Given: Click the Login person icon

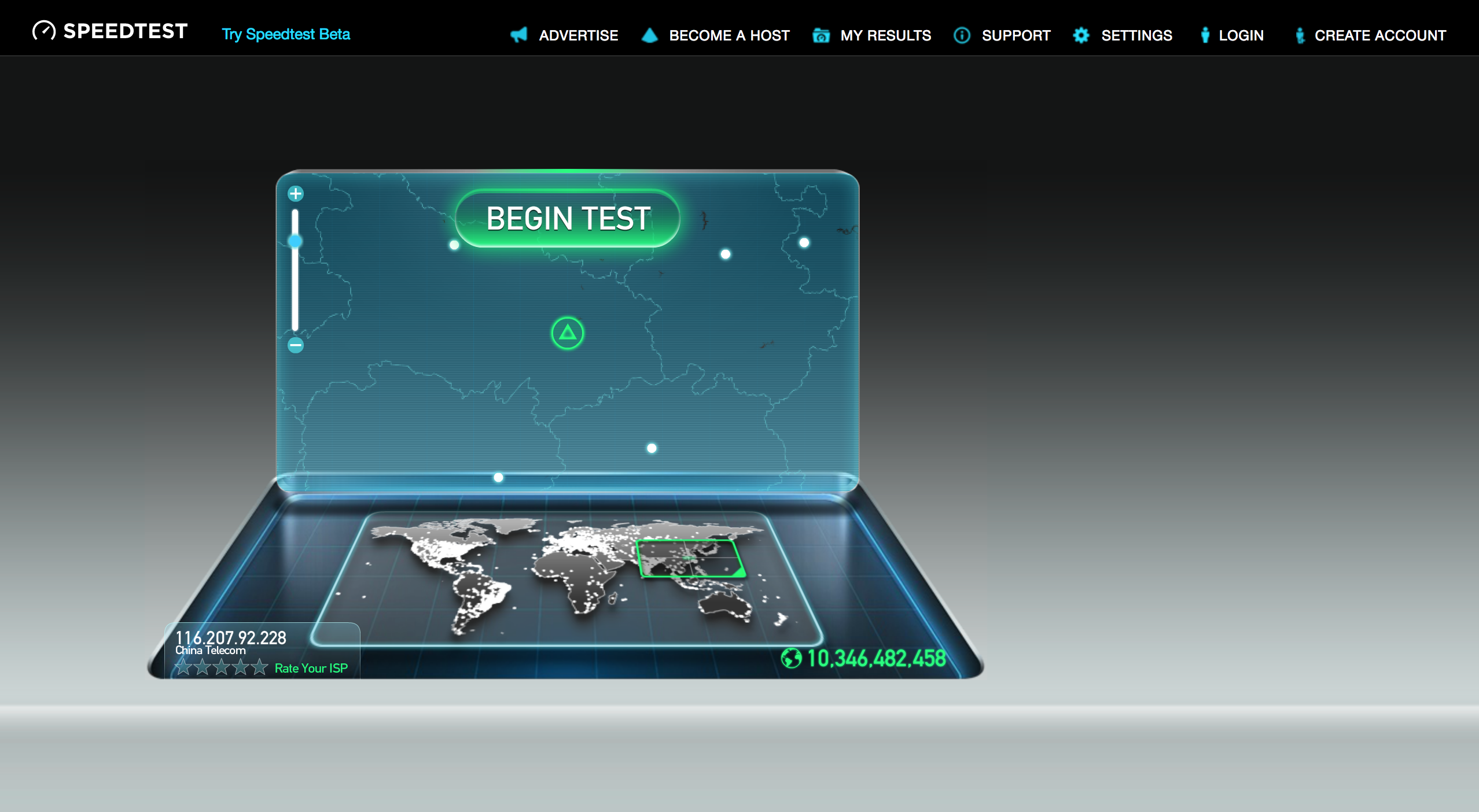Looking at the screenshot, I should 1205,35.
